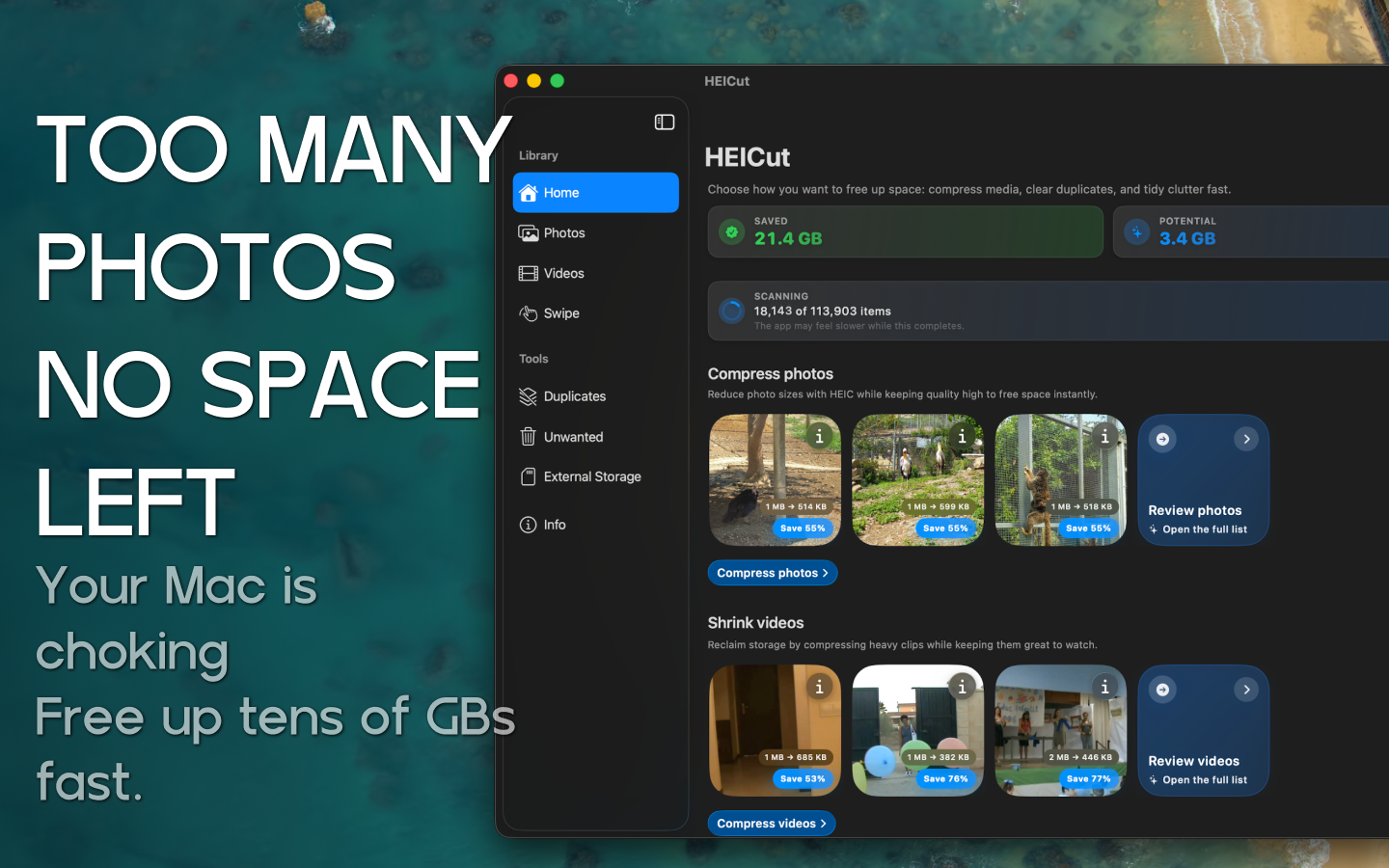This screenshot has width=1389, height=868.
Task: Click the arrow circle icon on Review videos
Action: [x=1163, y=690]
